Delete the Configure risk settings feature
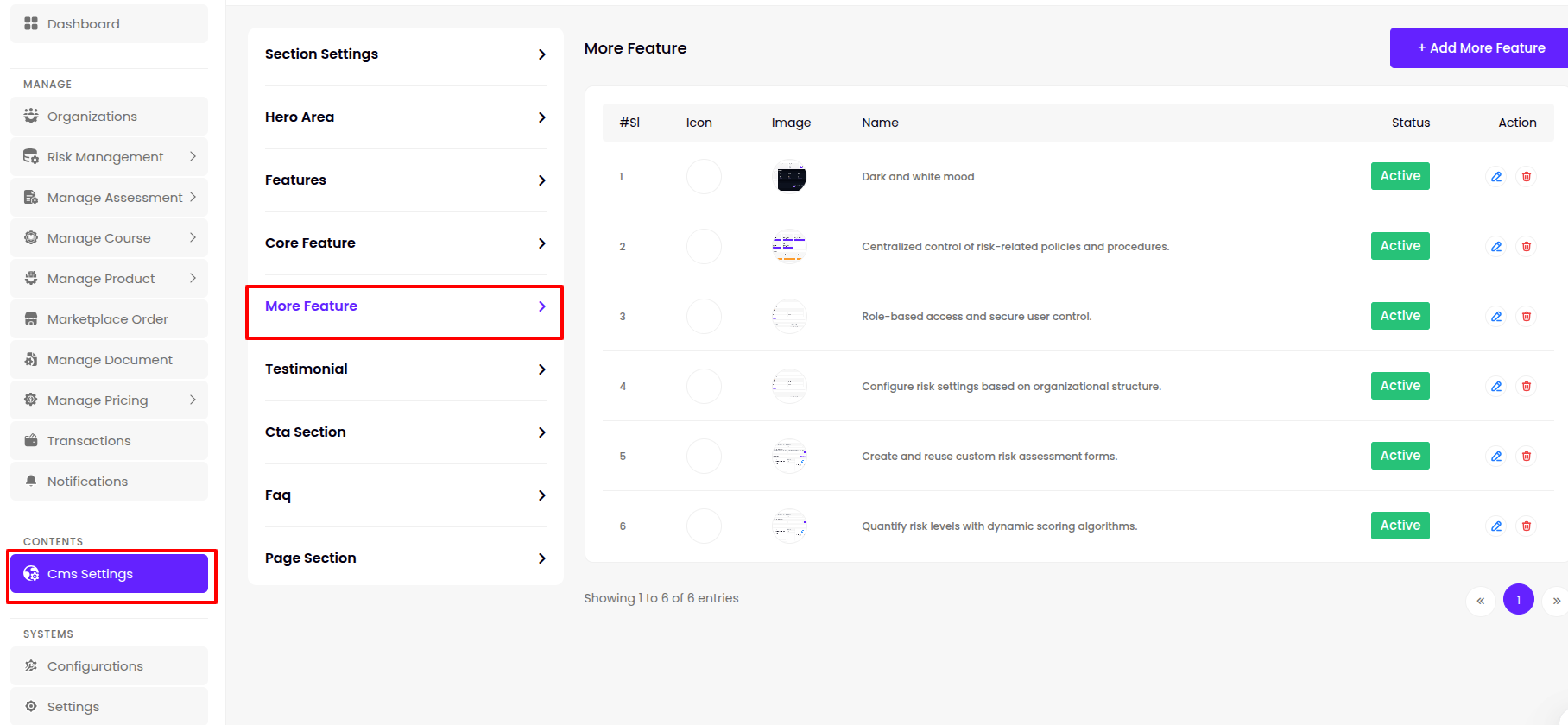 pyautogui.click(x=1527, y=387)
